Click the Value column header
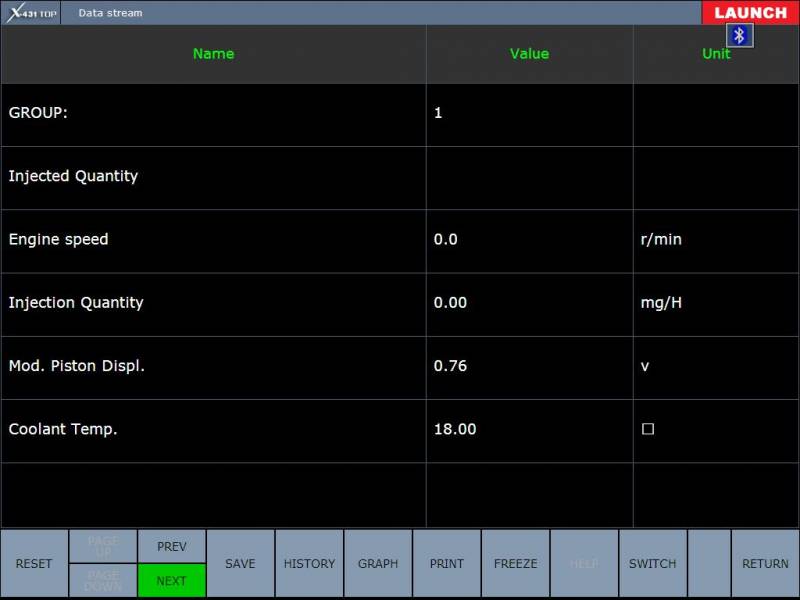This screenshot has width=800, height=600. pyautogui.click(x=529, y=54)
